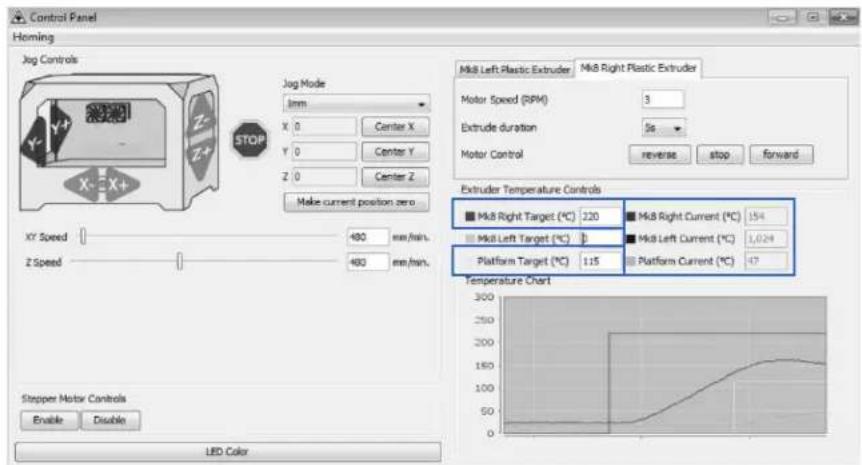Screen dimensions: 862x465
Task: Click the "Extruder Temperature Controls" label
Action: [x=531, y=190]
